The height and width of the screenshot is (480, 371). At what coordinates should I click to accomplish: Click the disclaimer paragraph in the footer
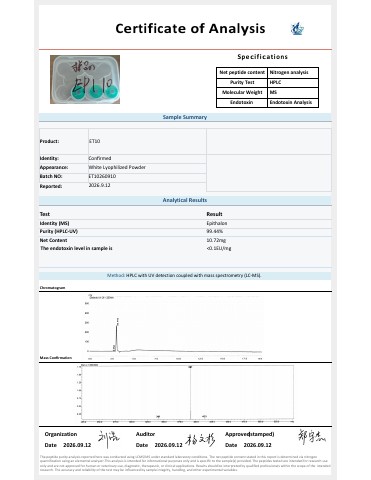click(185, 463)
